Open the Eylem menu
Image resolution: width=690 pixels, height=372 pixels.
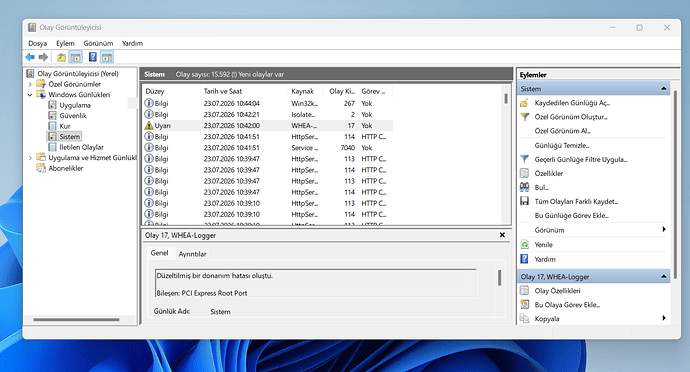65,43
